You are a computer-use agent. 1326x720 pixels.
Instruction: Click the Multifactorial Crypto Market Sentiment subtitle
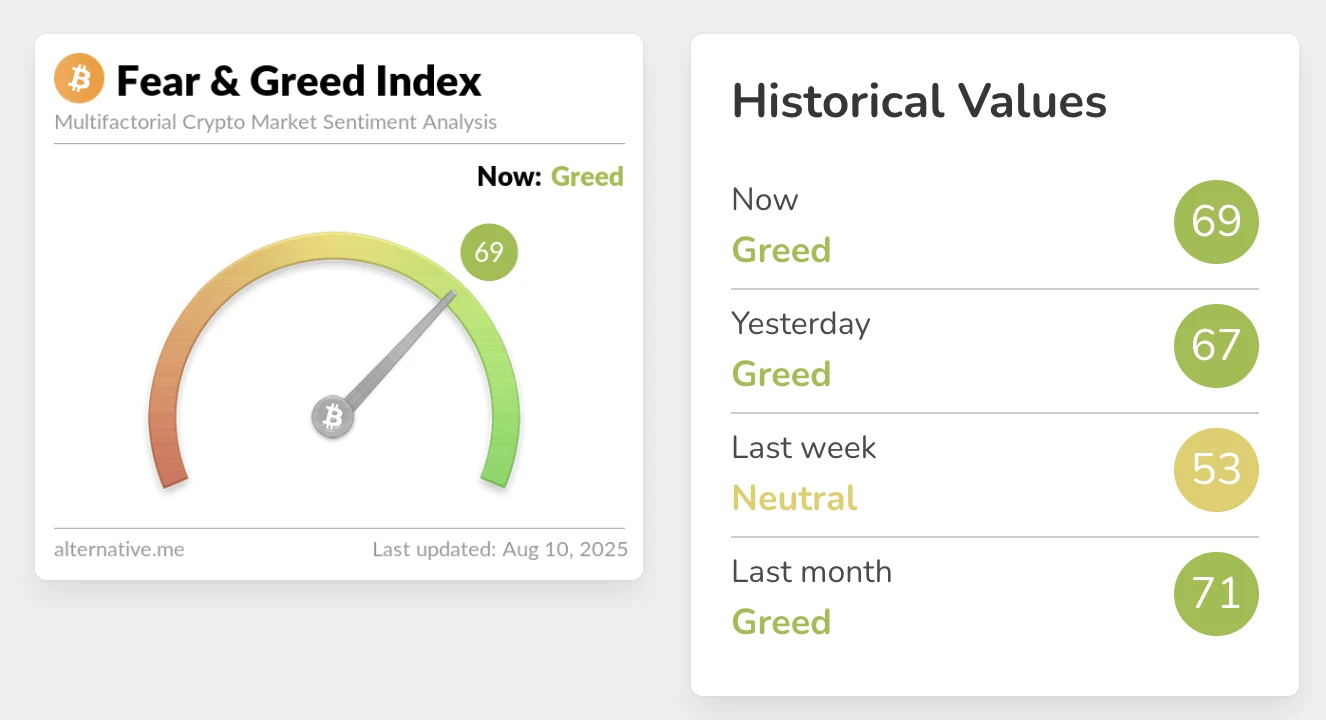coord(276,123)
